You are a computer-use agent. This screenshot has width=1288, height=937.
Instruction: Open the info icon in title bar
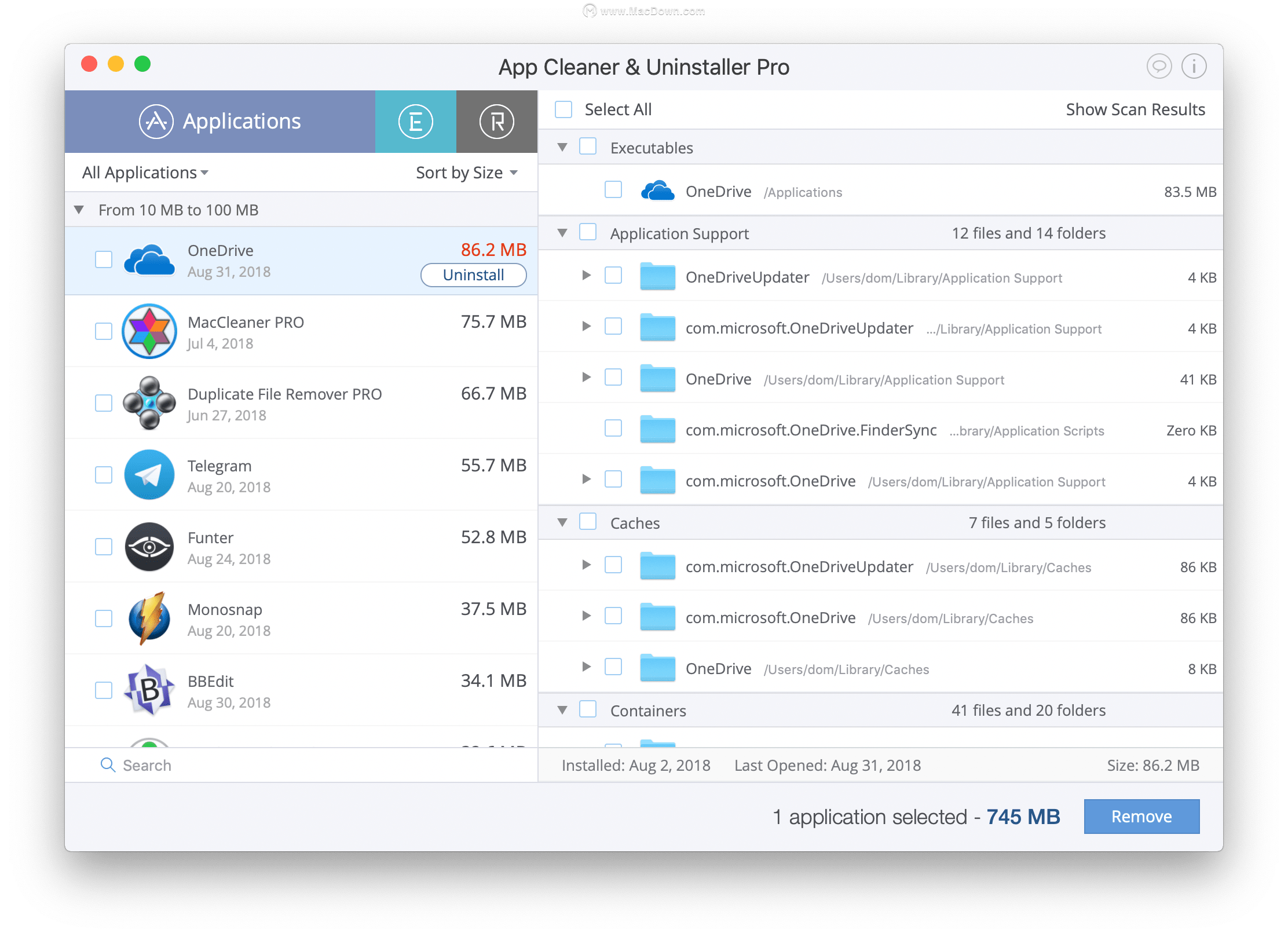pyautogui.click(x=1194, y=66)
